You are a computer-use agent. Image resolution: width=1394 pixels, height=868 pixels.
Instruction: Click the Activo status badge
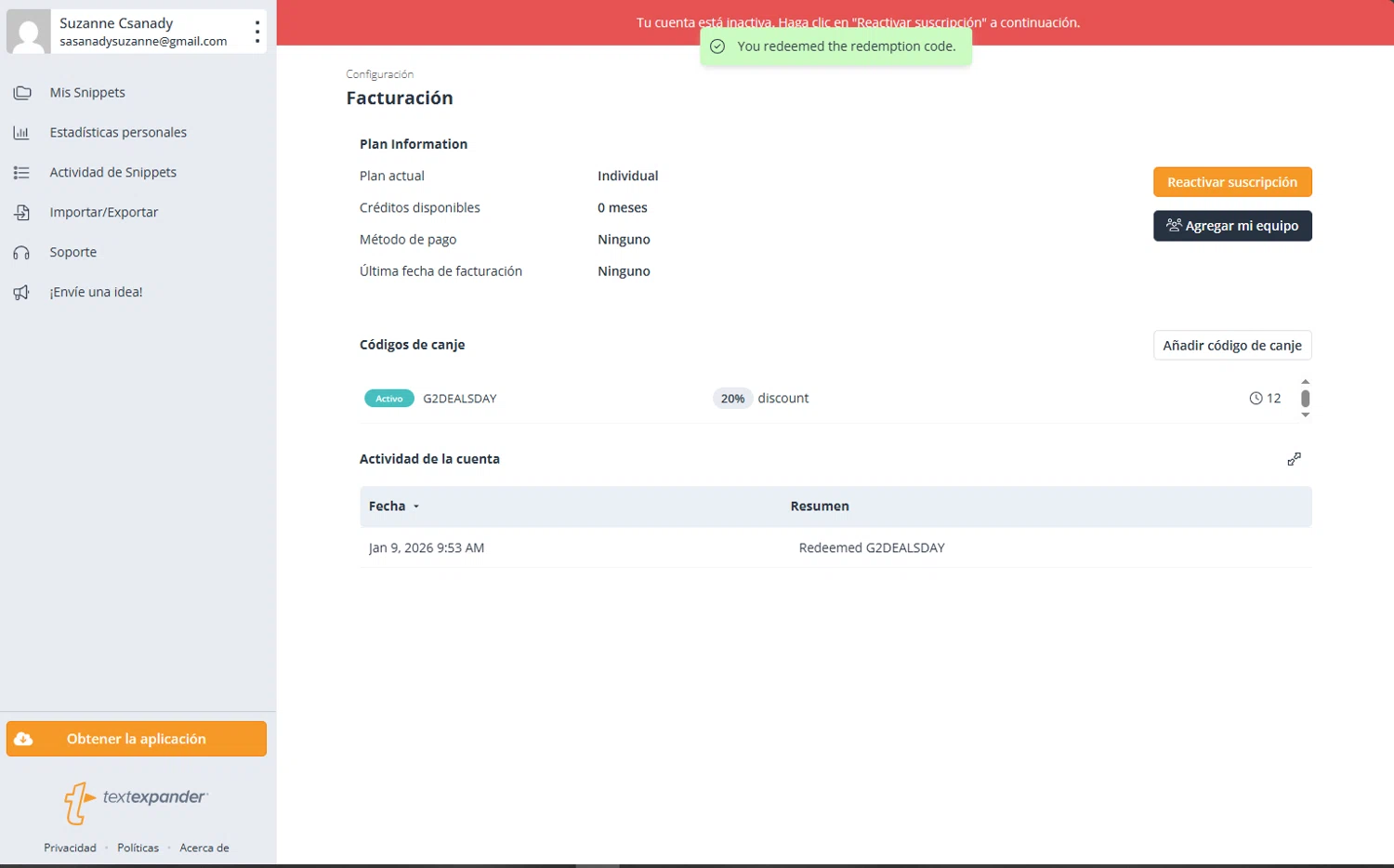coord(389,399)
